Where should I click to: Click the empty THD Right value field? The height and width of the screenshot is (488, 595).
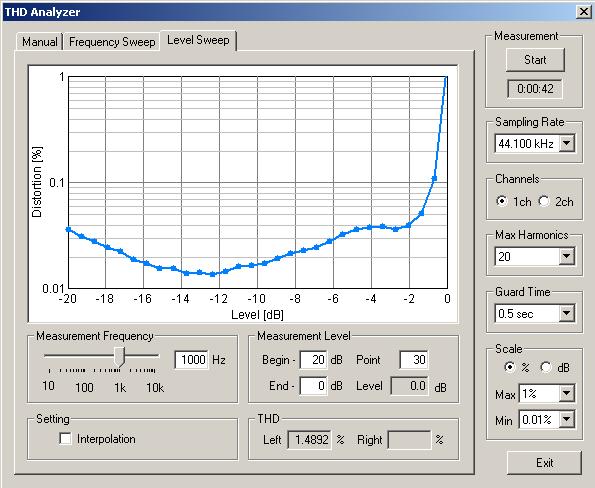(409, 440)
